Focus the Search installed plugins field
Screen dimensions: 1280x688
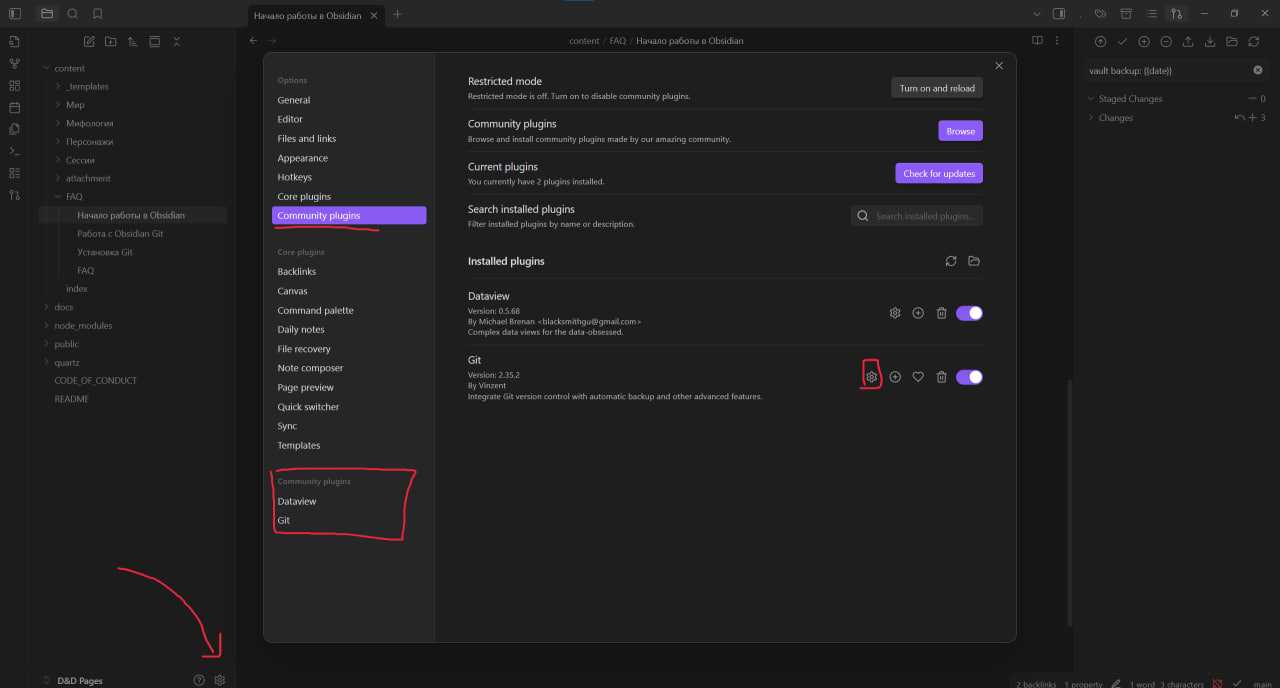pos(923,216)
